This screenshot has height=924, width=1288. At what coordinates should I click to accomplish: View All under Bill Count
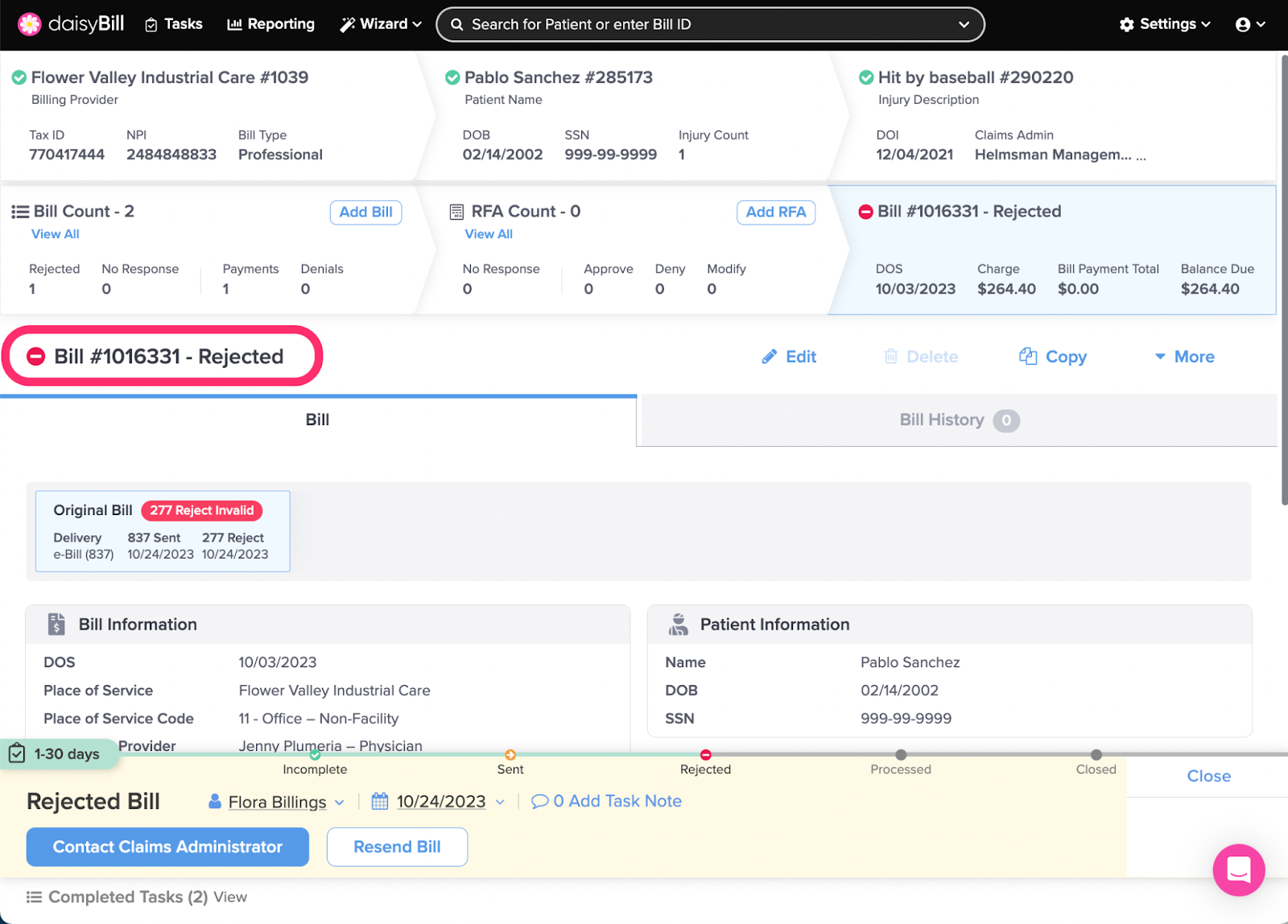click(x=56, y=234)
